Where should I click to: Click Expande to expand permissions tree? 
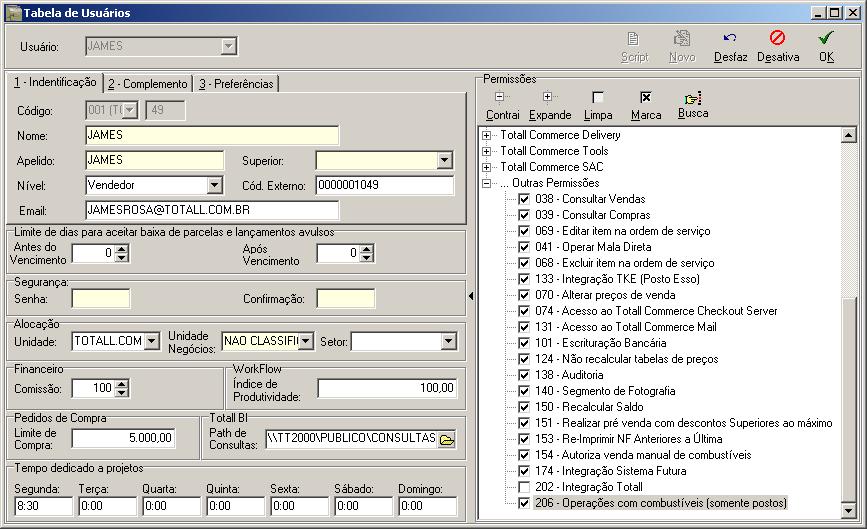pos(550,106)
